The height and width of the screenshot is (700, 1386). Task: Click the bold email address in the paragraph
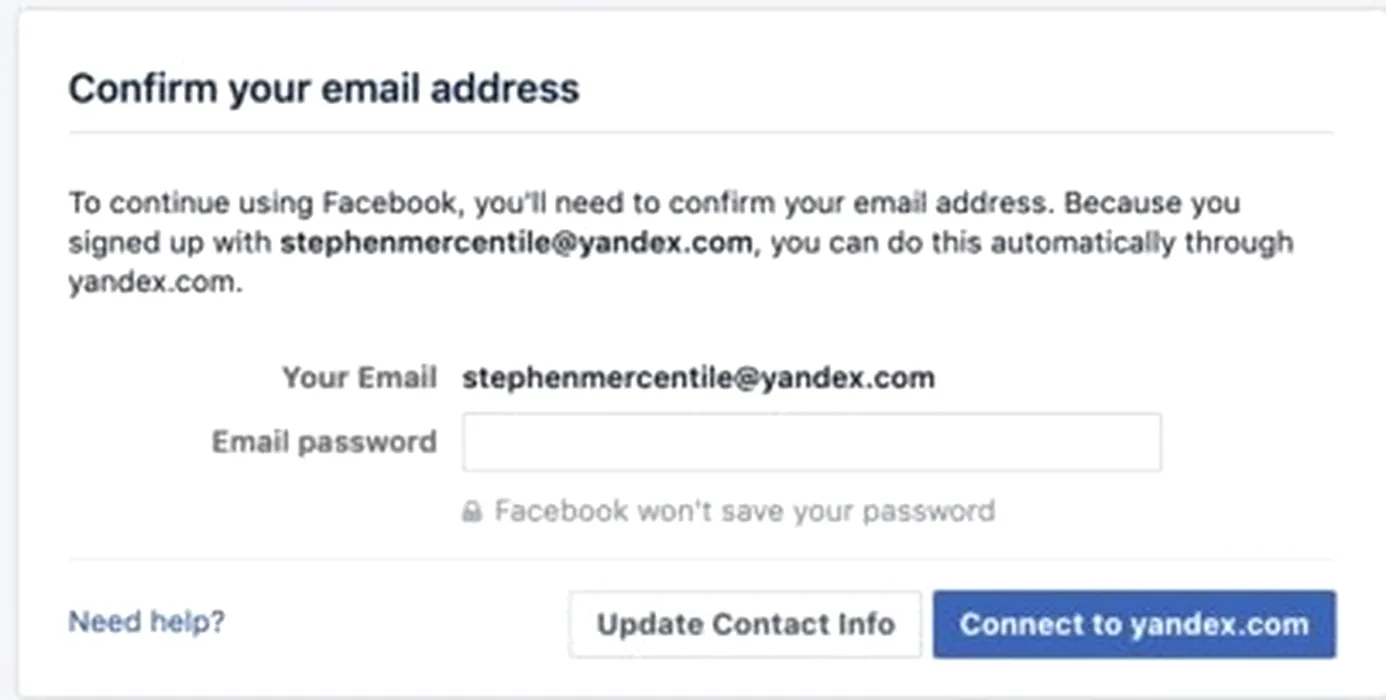pos(515,243)
